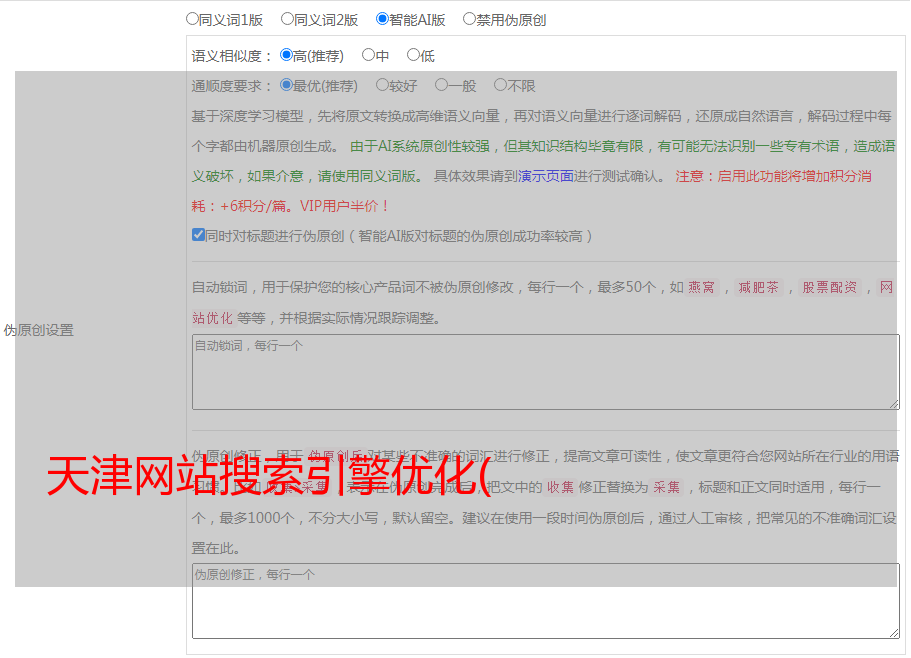911x658 pixels.
Task: Toggle the 同时对标题进行伪原创 checkbox
Action: coord(198,236)
